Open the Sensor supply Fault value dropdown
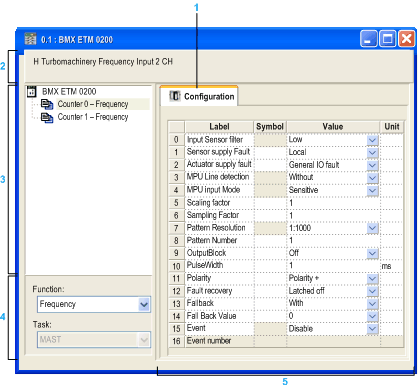This screenshot has width=418, height=389. [x=372, y=153]
